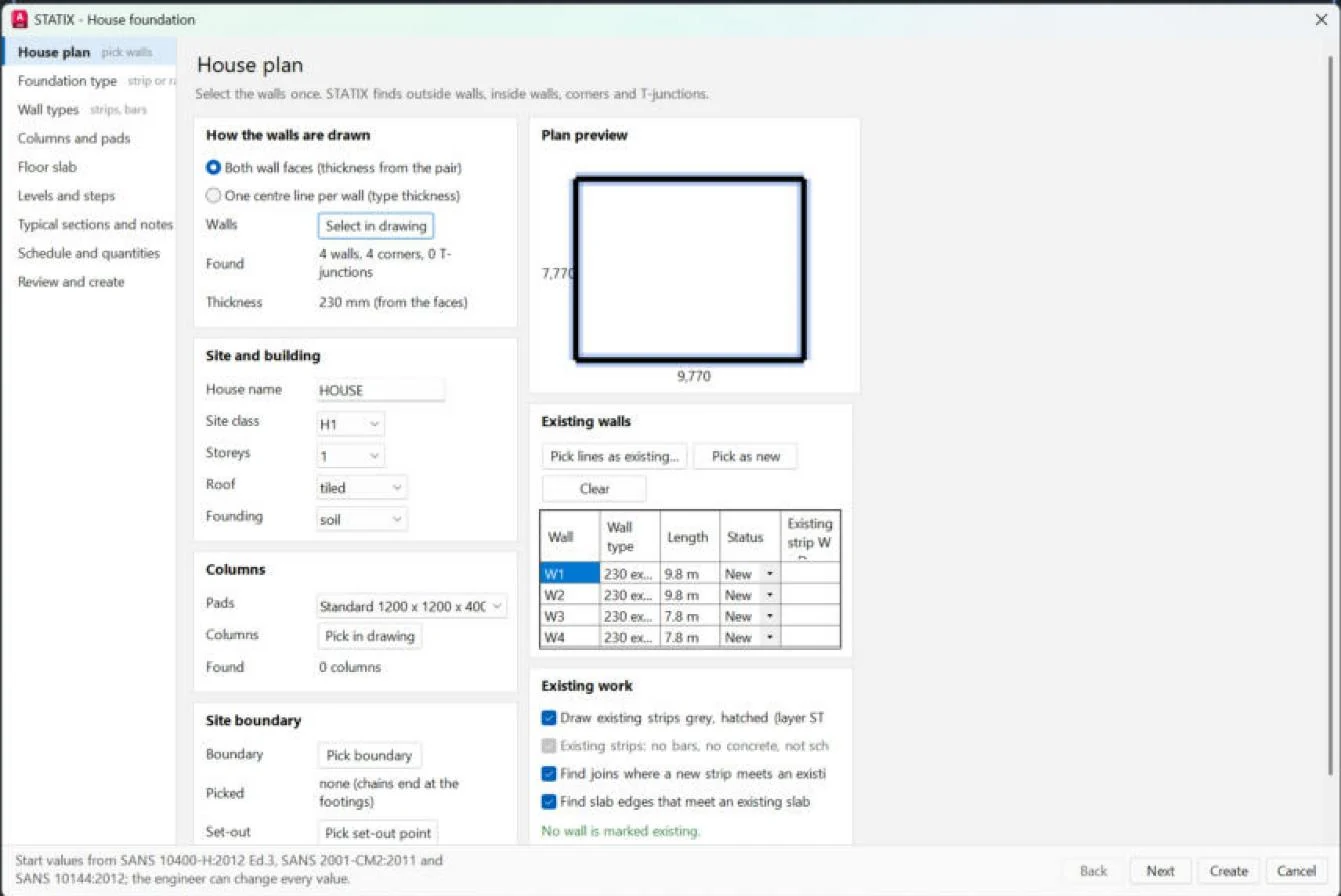Click Select in drawing button for Walls
This screenshot has height=896, width=1341.
pyautogui.click(x=376, y=226)
